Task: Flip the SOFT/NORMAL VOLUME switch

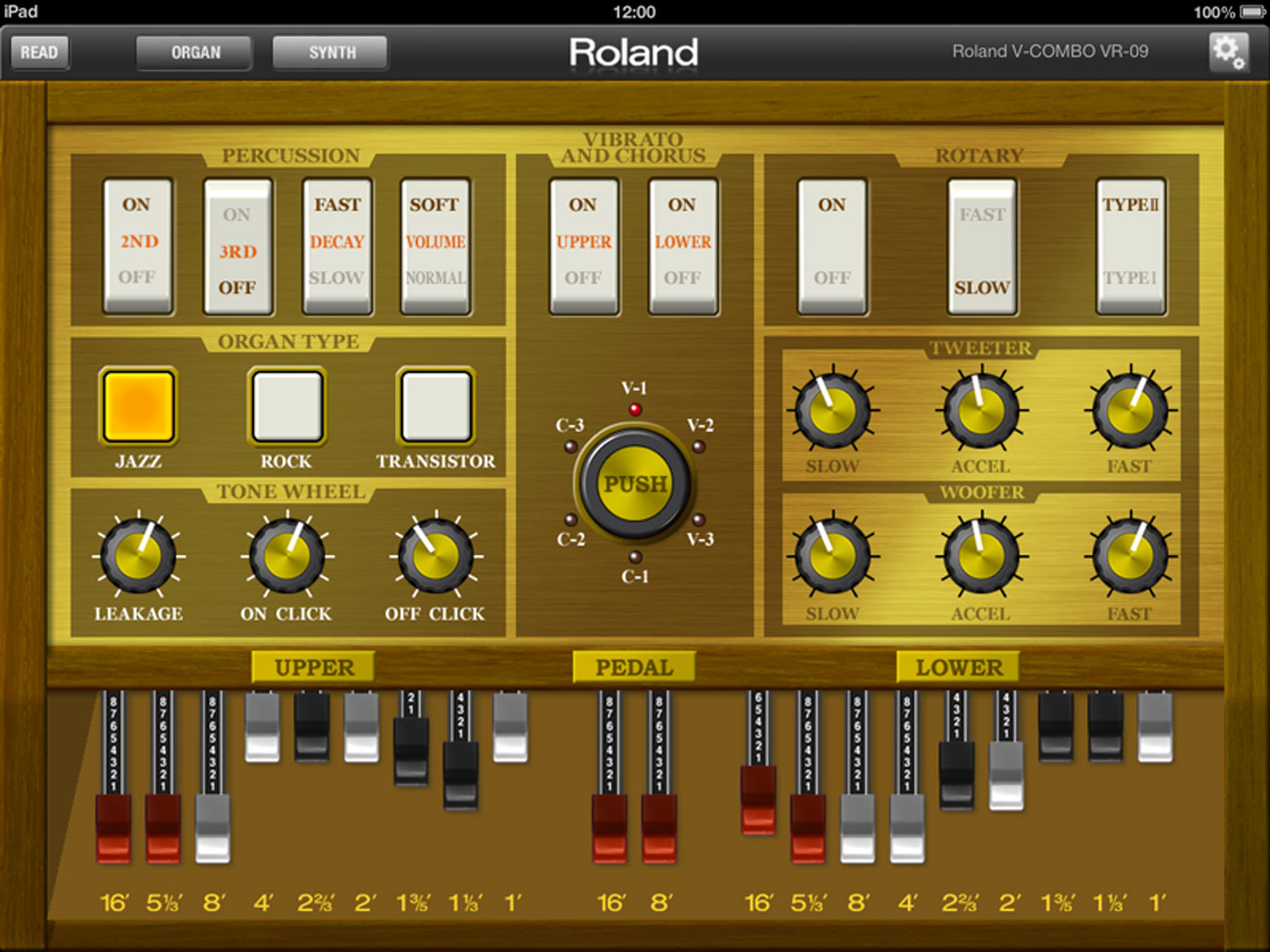Action: [436, 246]
